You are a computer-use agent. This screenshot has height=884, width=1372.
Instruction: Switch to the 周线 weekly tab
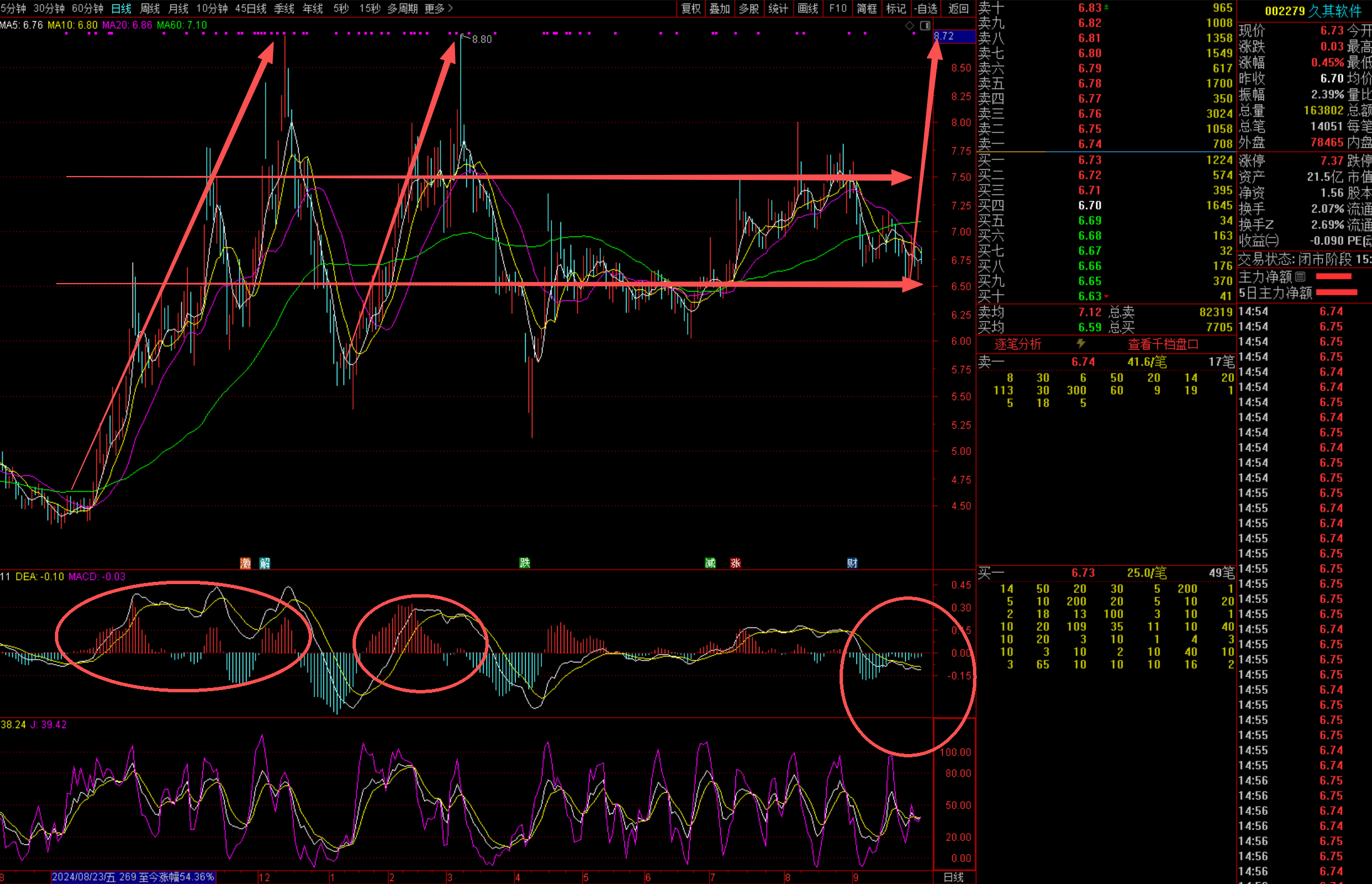click(x=150, y=8)
